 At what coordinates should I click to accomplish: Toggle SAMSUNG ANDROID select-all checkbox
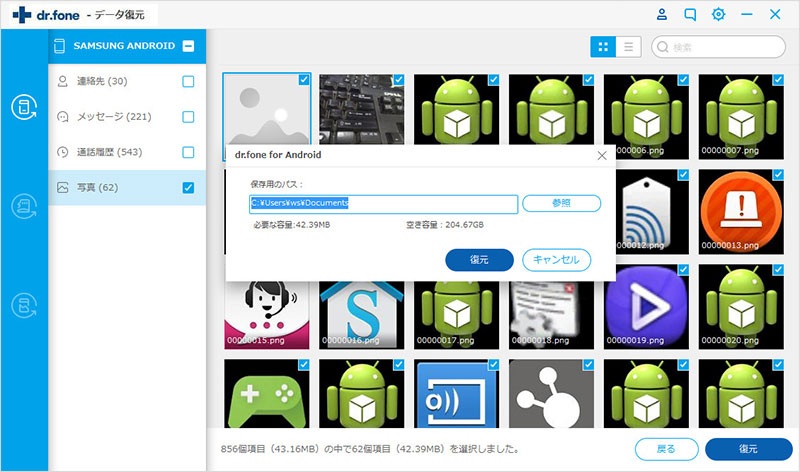(x=188, y=46)
